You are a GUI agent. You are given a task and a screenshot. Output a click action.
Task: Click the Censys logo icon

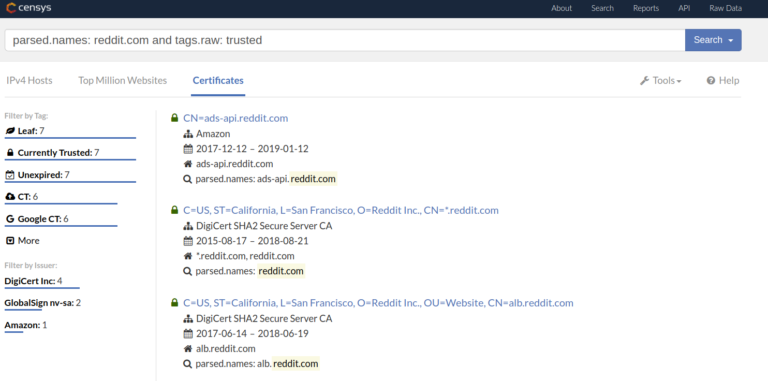pos(11,8)
